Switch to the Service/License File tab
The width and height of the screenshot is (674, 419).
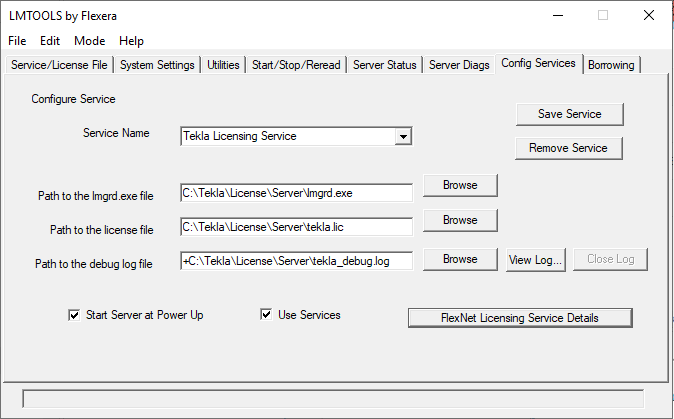coord(59,65)
